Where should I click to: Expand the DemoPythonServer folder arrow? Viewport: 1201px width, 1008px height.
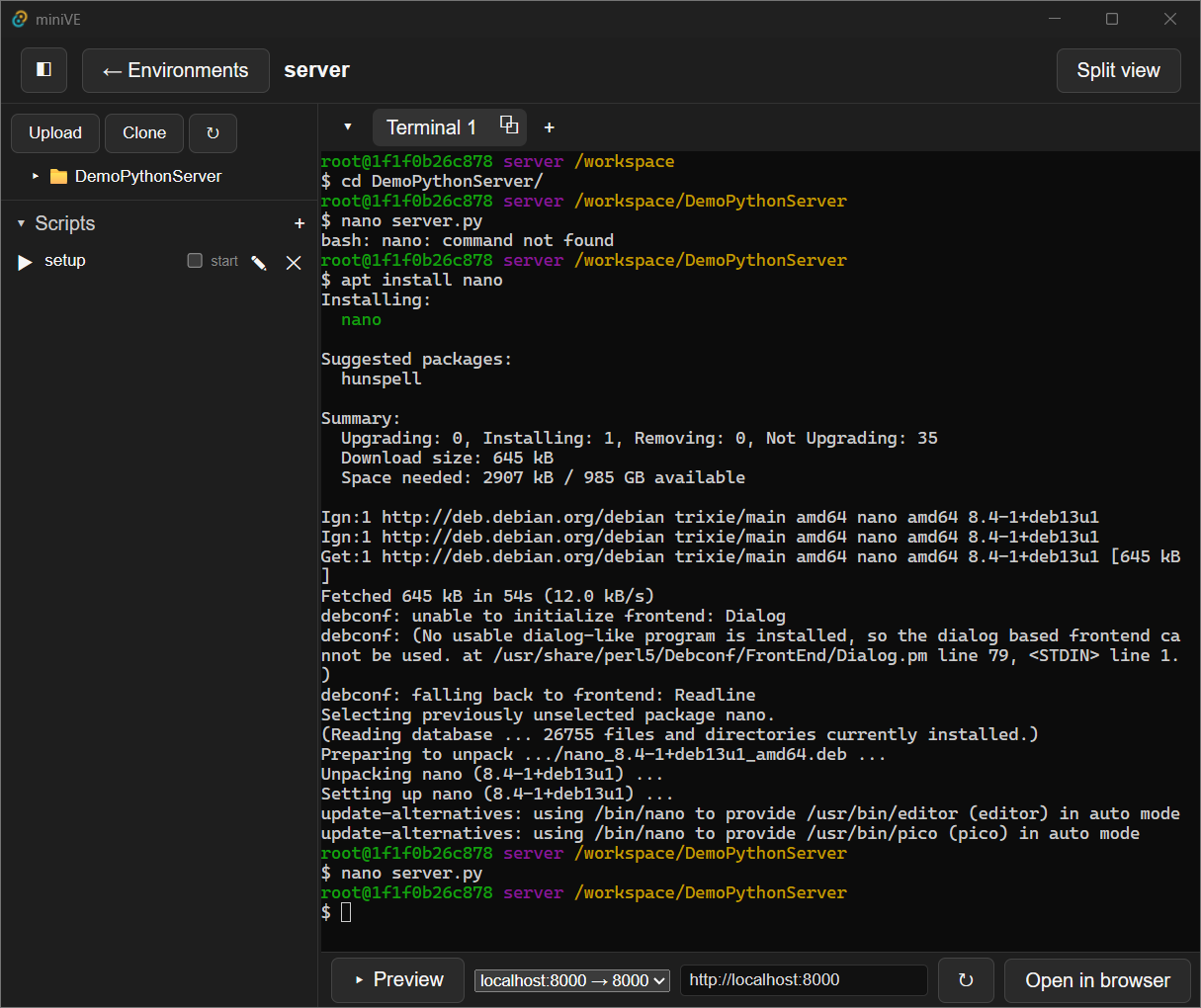[36, 176]
